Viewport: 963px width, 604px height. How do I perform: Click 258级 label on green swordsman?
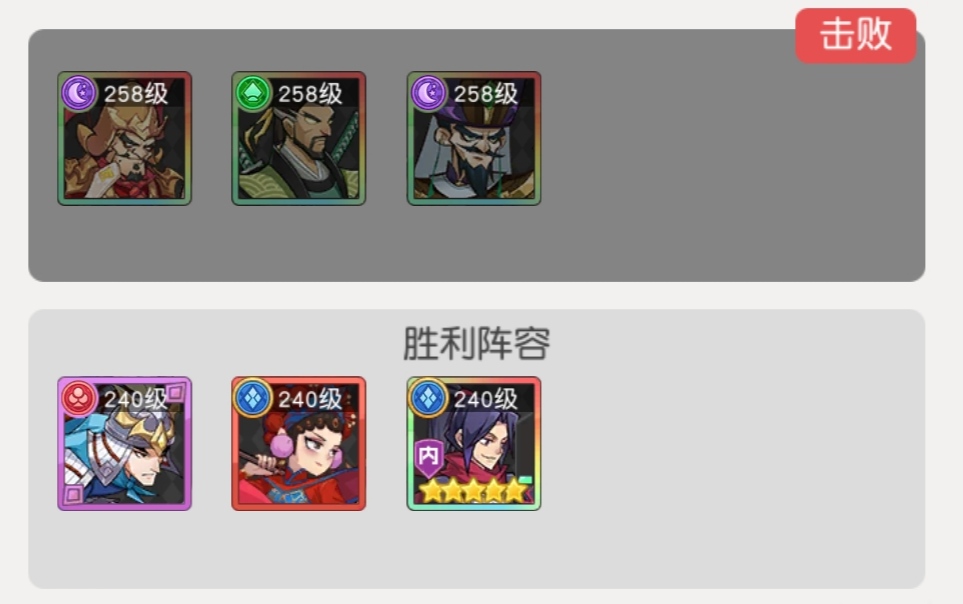pos(310,94)
